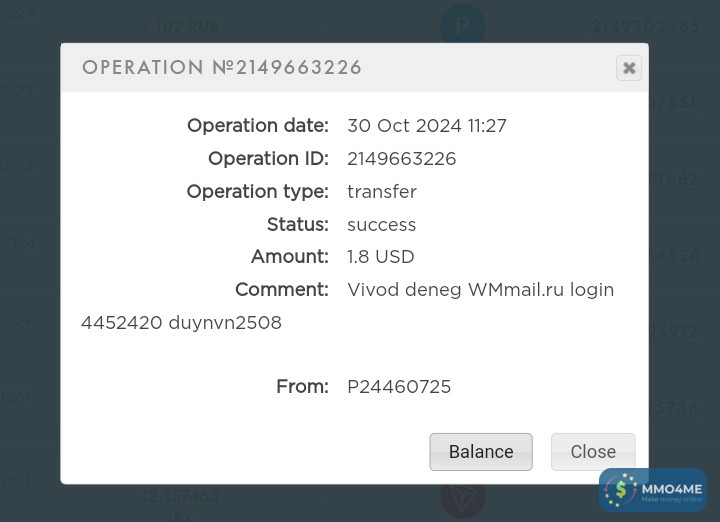Click the blue Payeer P icon
Screen dimensions: 720x522
(462, 26)
